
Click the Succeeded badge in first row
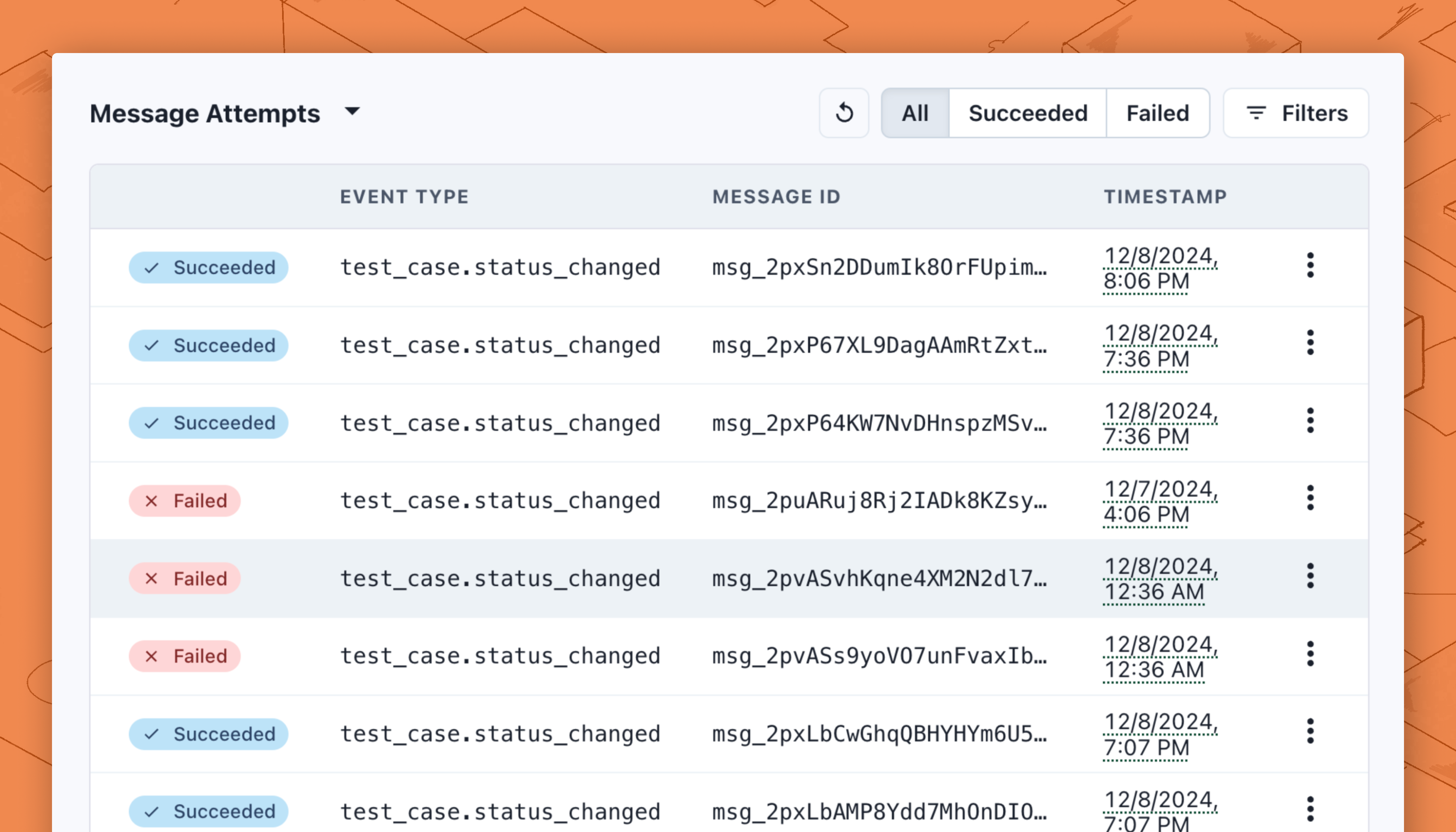208,268
